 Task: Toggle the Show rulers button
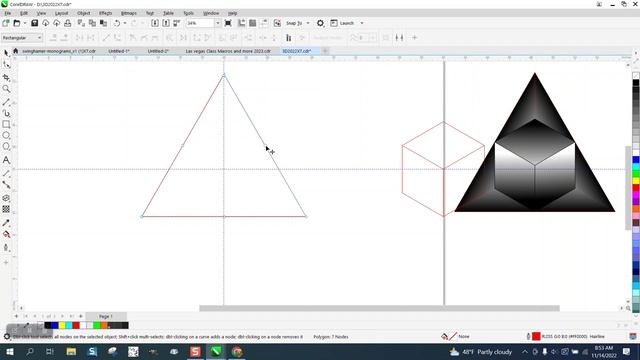pyautogui.click(x=242, y=23)
